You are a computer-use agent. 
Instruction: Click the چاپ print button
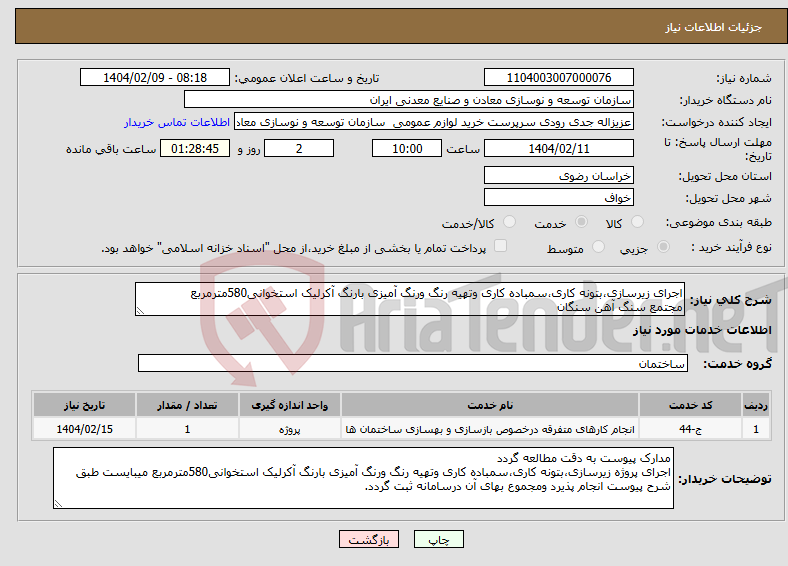pos(439,539)
